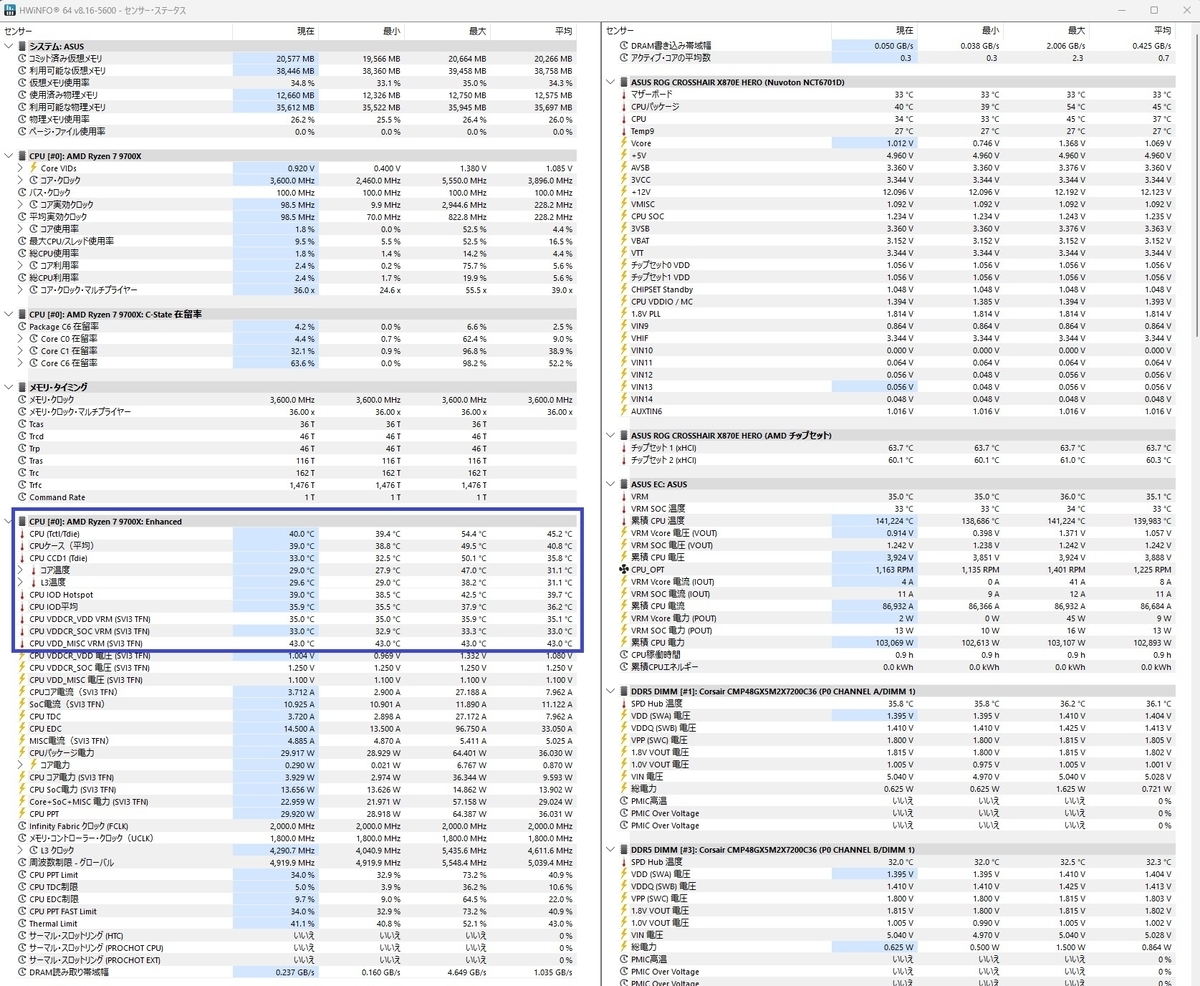Click the thermometer icon beside チップセット 1 (xHCI)

(x=624, y=448)
